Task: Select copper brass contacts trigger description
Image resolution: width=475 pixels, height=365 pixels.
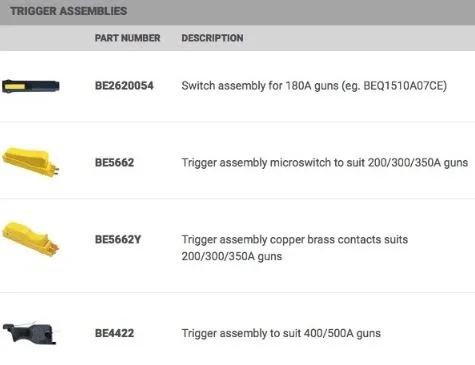Action: 295,248
